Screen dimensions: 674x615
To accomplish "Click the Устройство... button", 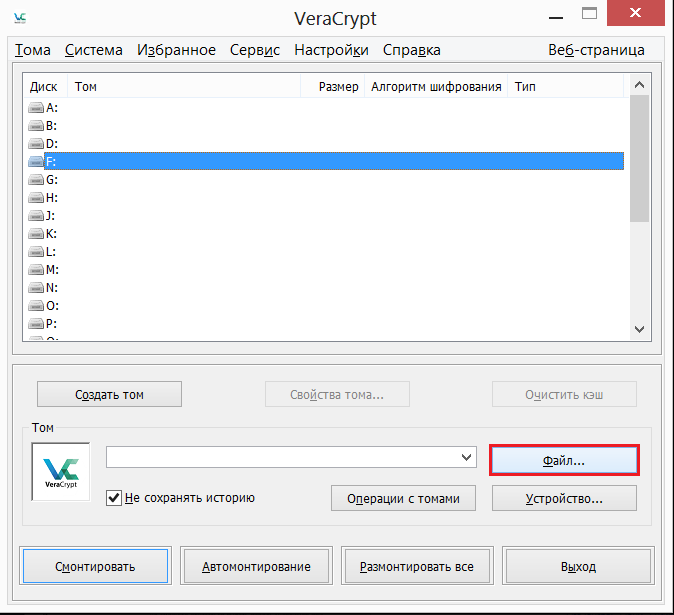I will 564,498.
